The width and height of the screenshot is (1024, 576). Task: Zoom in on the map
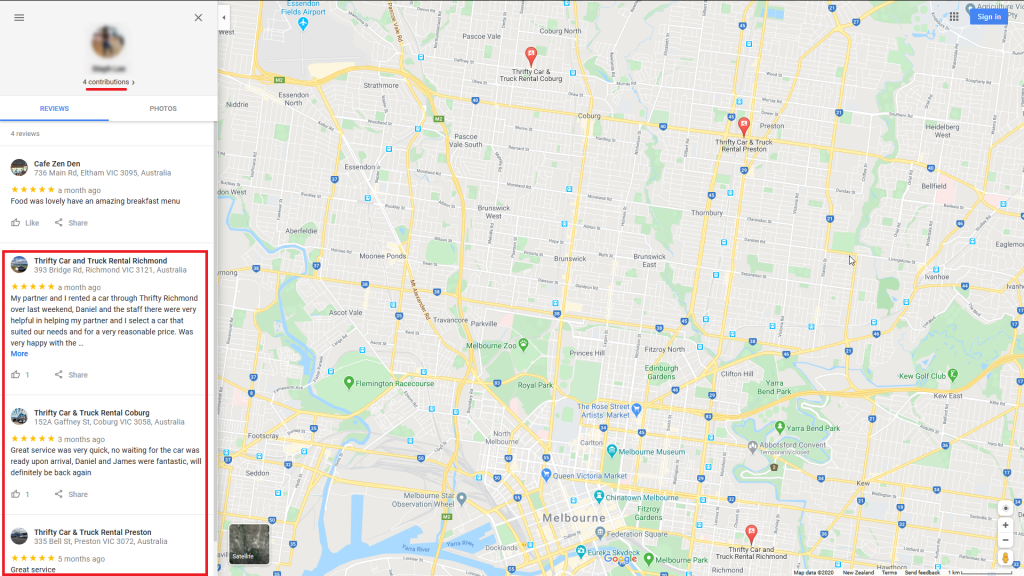point(1006,525)
